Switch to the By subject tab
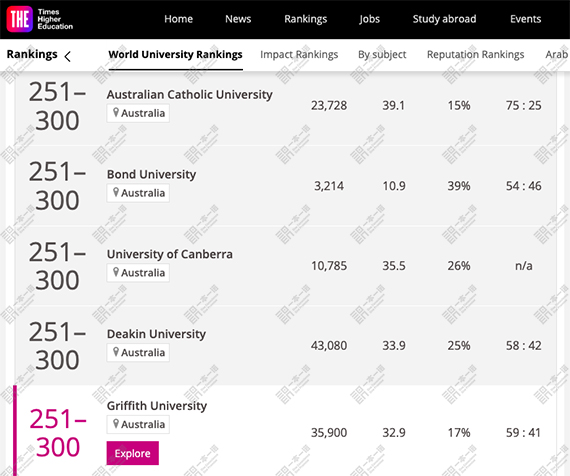The image size is (570, 476). click(x=382, y=55)
